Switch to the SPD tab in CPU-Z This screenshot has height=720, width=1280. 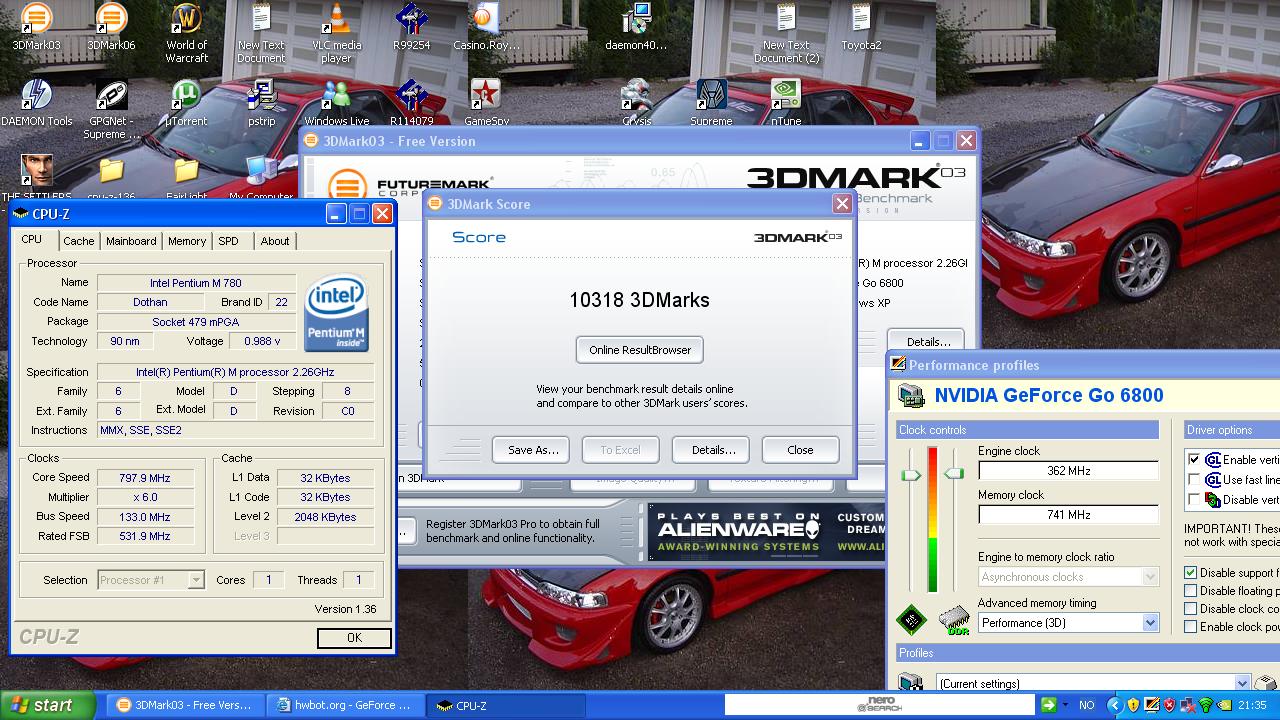(229, 241)
